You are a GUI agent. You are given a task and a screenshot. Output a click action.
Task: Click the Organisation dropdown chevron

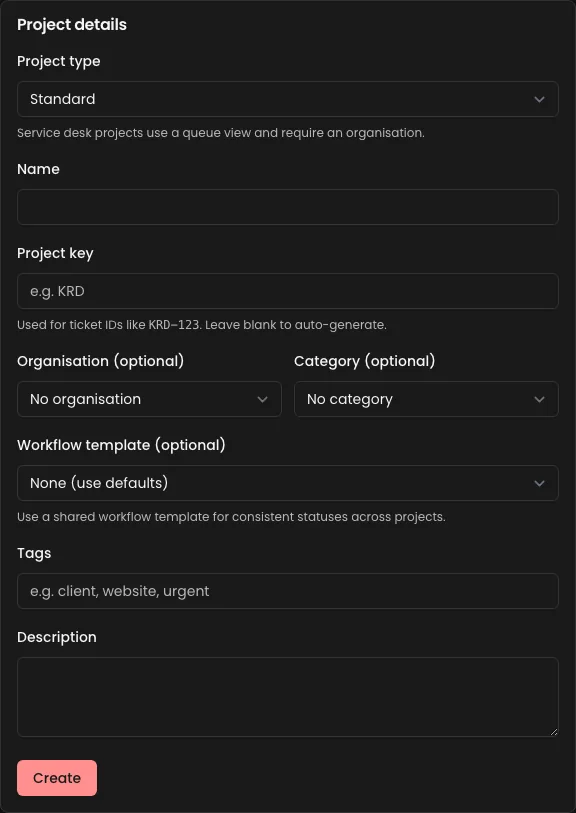click(262, 399)
